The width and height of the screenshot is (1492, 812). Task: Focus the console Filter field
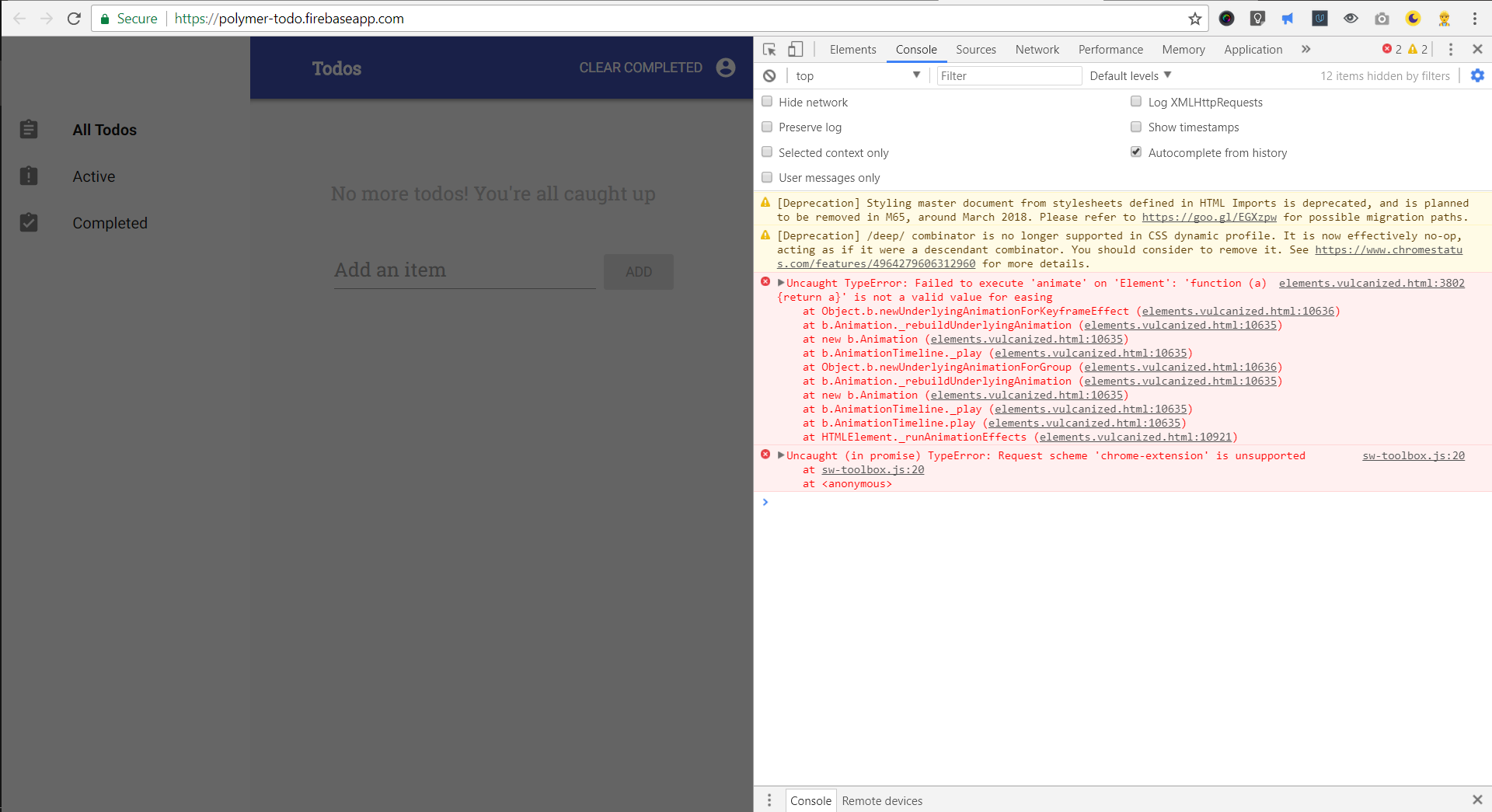coord(1009,75)
